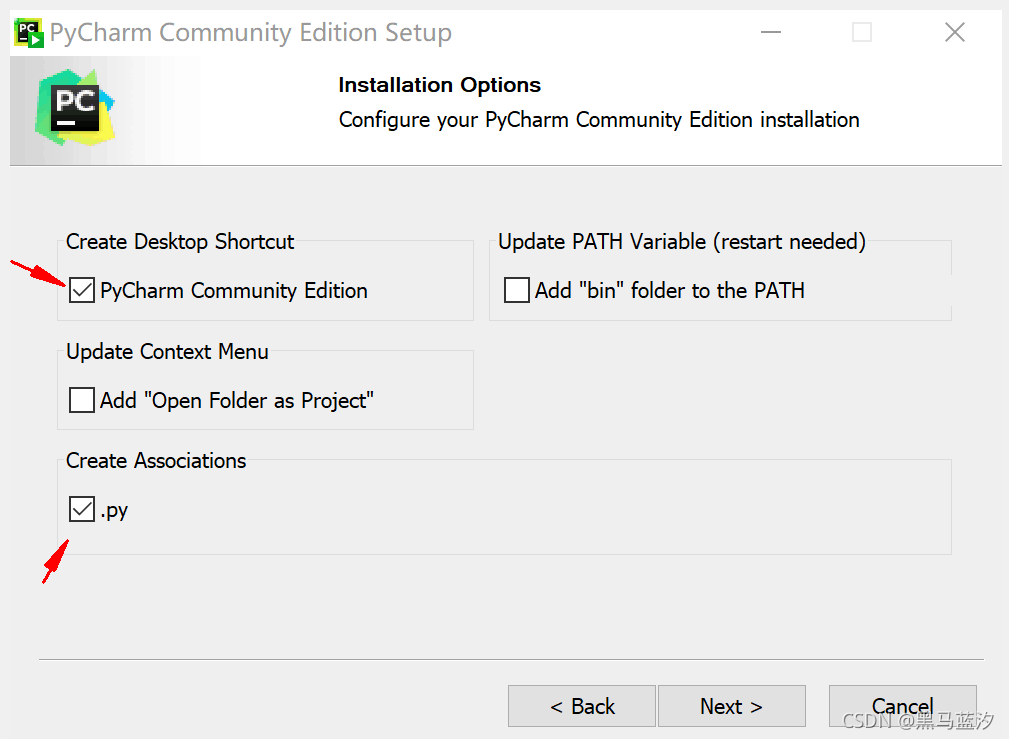Click the "Configure your PyCharm Community Edition installation" subtitle
The image size is (1009, 739).
click(599, 120)
